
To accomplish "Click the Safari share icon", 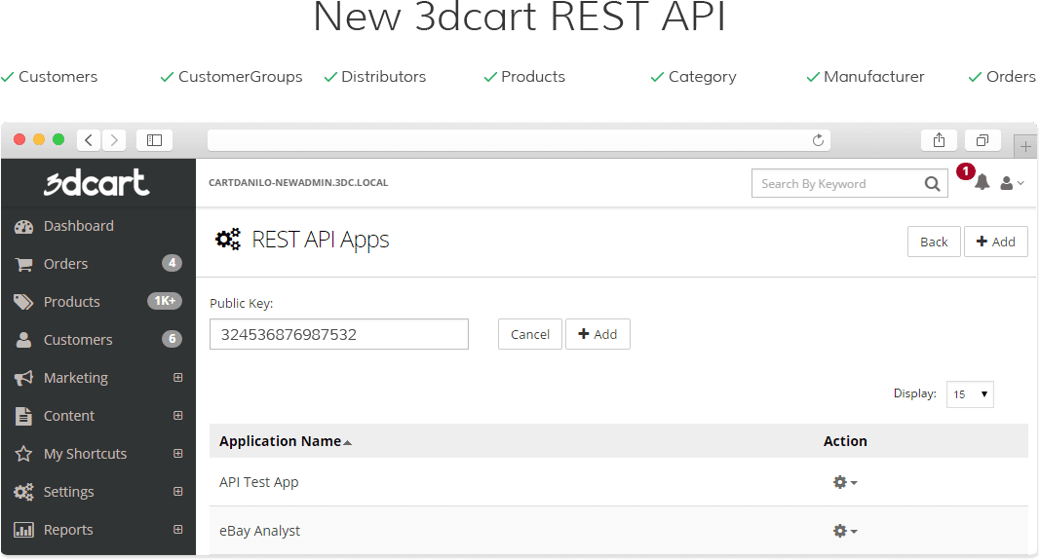I will pos(939,140).
